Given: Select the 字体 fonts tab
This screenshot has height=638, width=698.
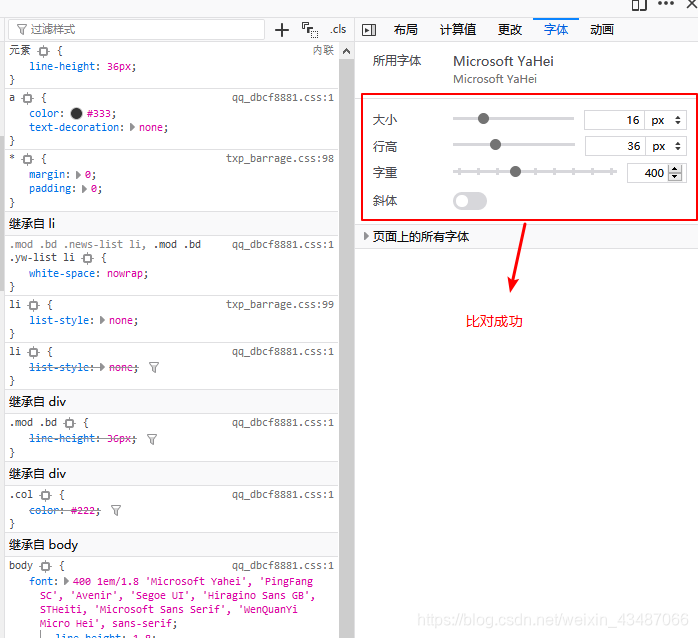Looking at the screenshot, I should point(556,30).
